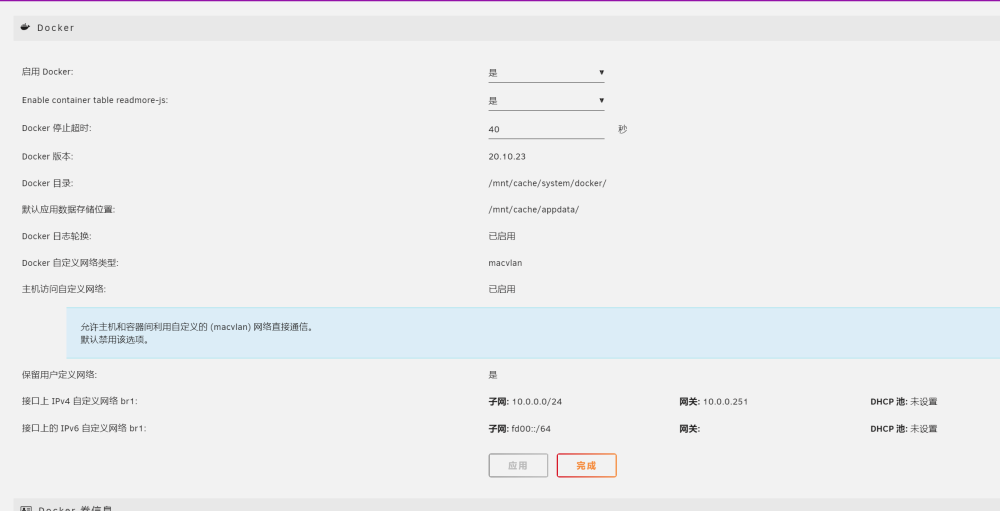Click the IPv4 subnet 10.0.0.0/24 value
The width and height of the screenshot is (1000, 511).
537,402
